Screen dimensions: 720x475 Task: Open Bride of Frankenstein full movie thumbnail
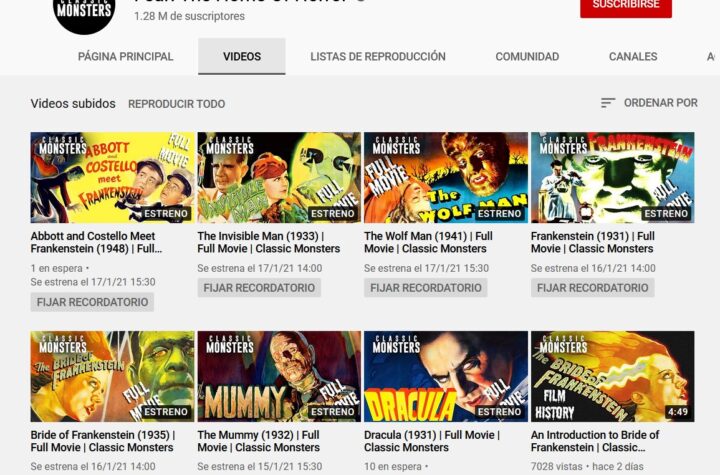(x=112, y=376)
